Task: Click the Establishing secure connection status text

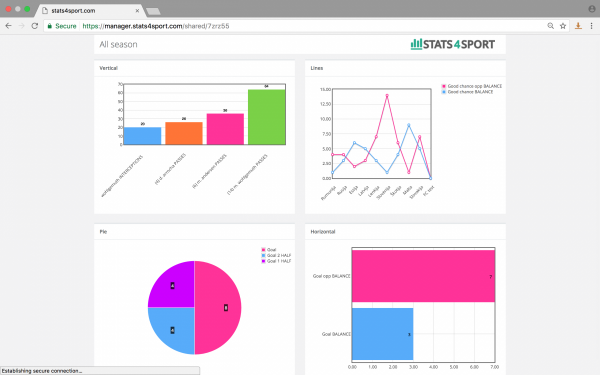Action: click(41, 371)
